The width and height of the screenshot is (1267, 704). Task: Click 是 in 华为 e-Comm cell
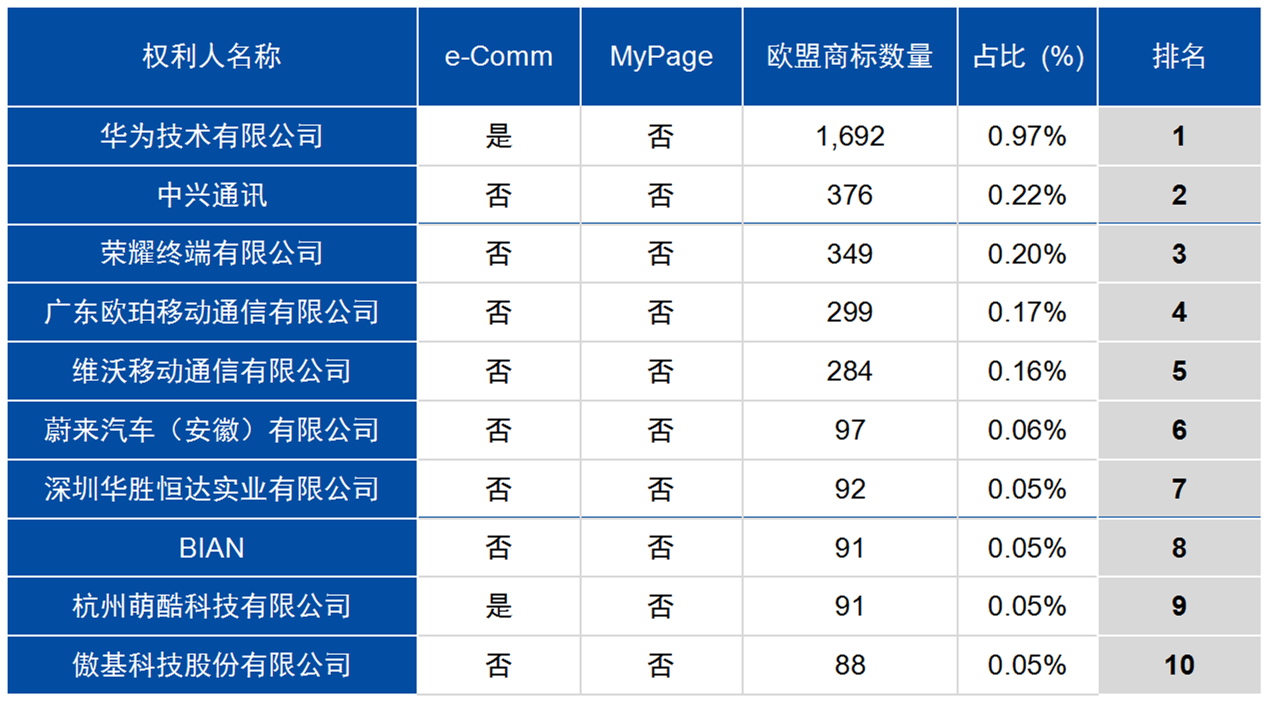click(499, 136)
